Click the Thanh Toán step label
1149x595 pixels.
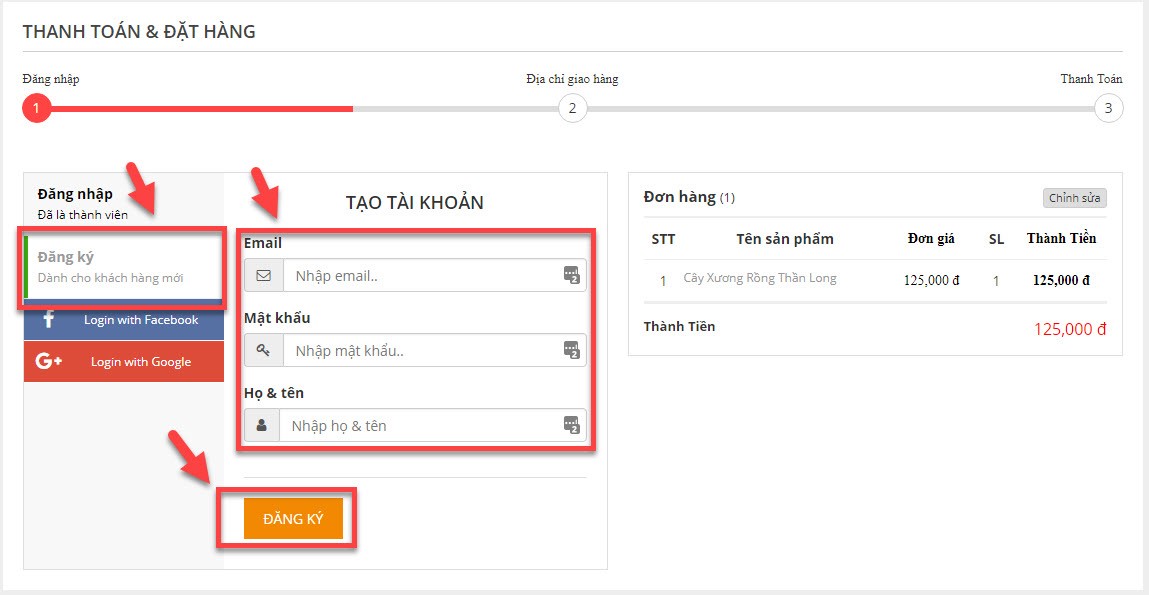[x=1091, y=78]
